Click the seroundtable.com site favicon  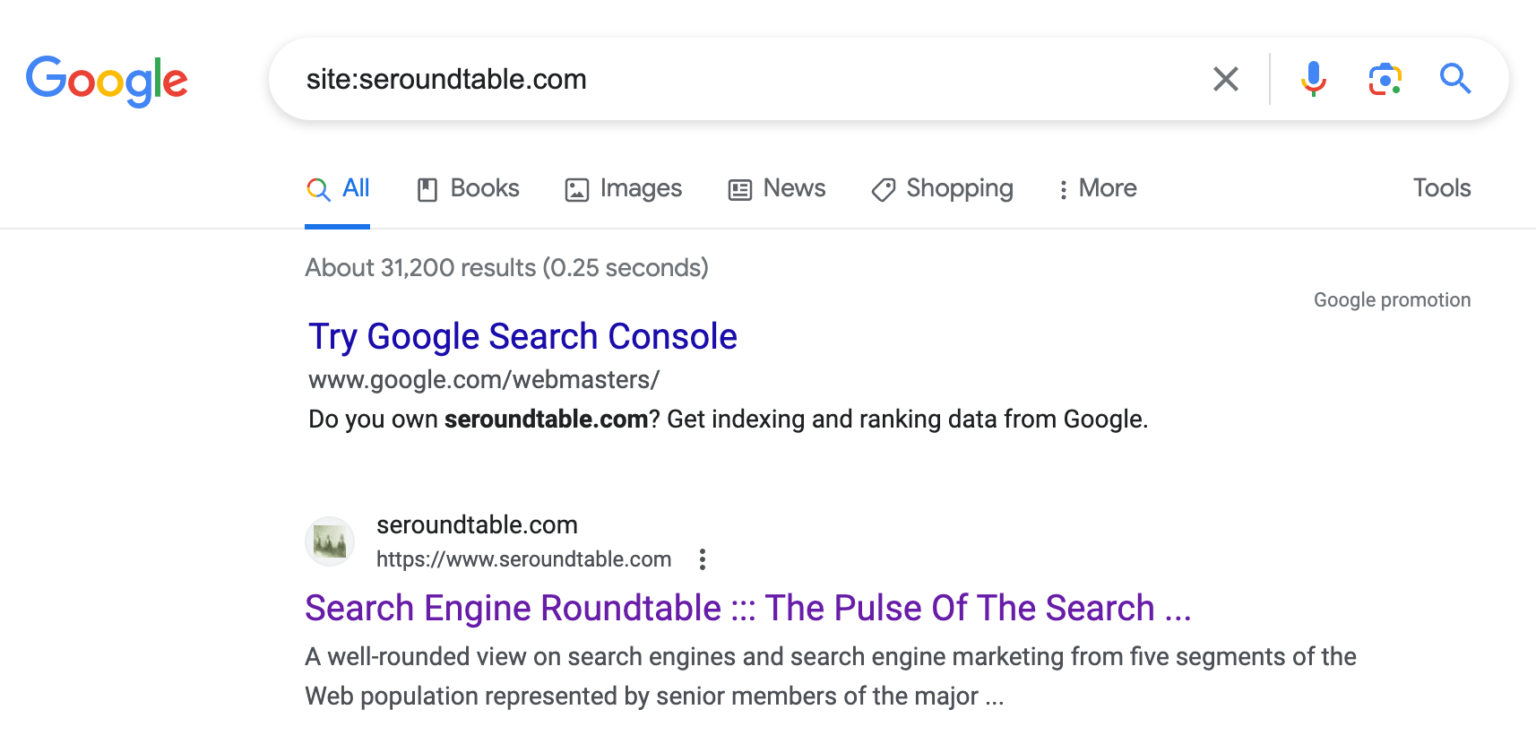click(330, 541)
